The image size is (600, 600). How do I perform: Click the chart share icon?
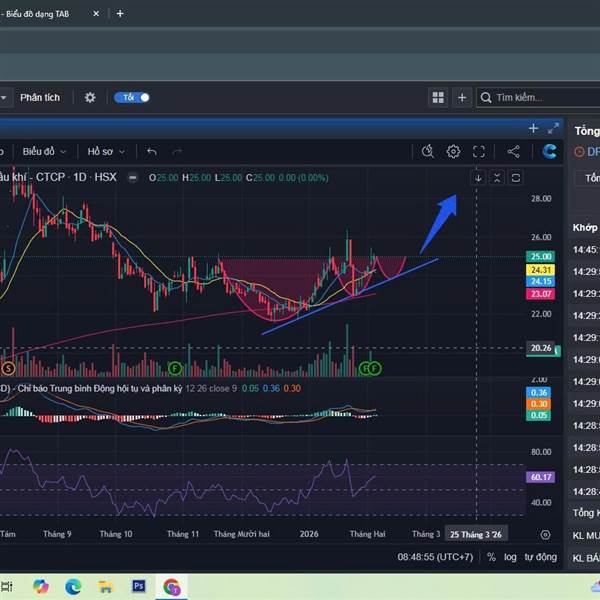(514, 151)
